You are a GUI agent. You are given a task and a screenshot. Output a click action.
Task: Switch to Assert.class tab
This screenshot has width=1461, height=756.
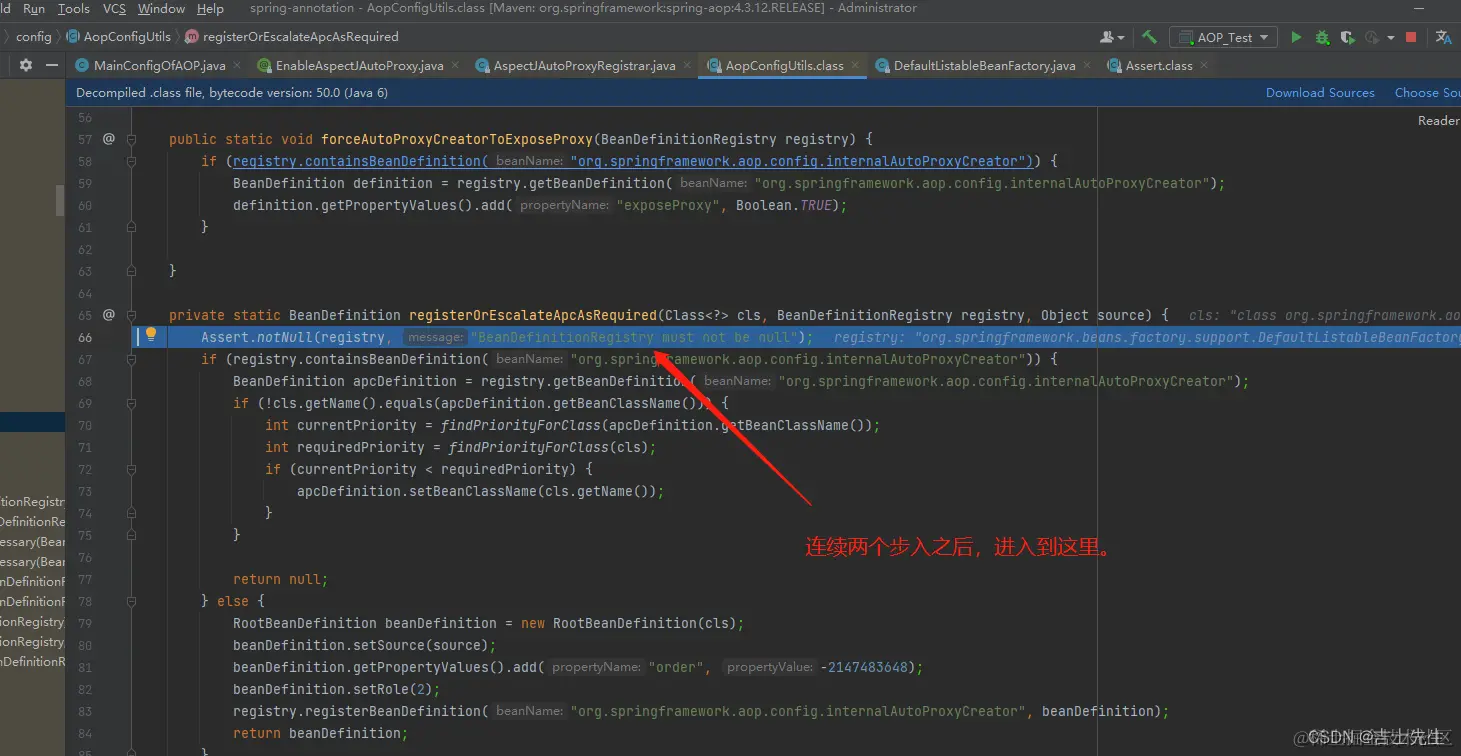tap(1159, 65)
